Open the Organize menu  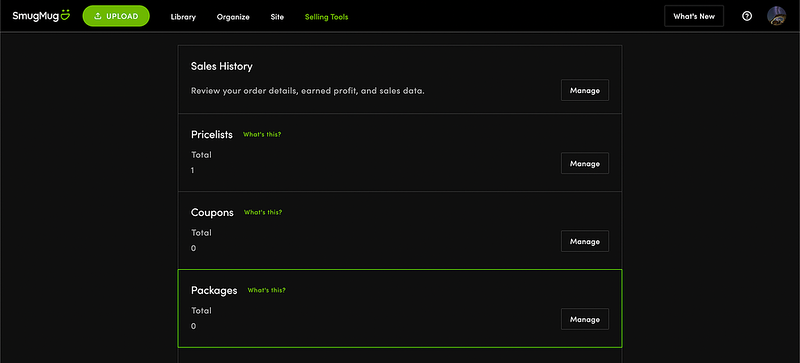[233, 17]
